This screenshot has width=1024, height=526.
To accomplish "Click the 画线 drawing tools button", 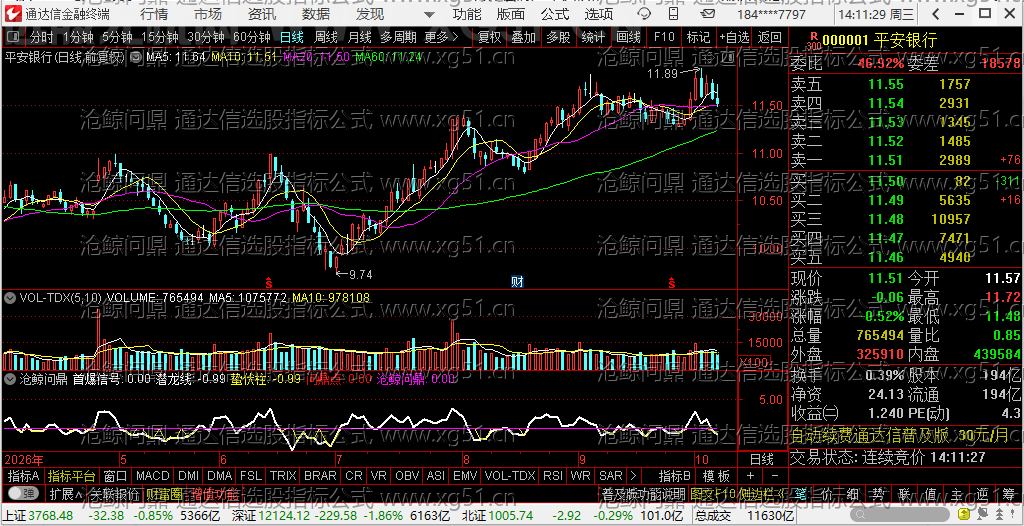I will (x=628, y=37).
